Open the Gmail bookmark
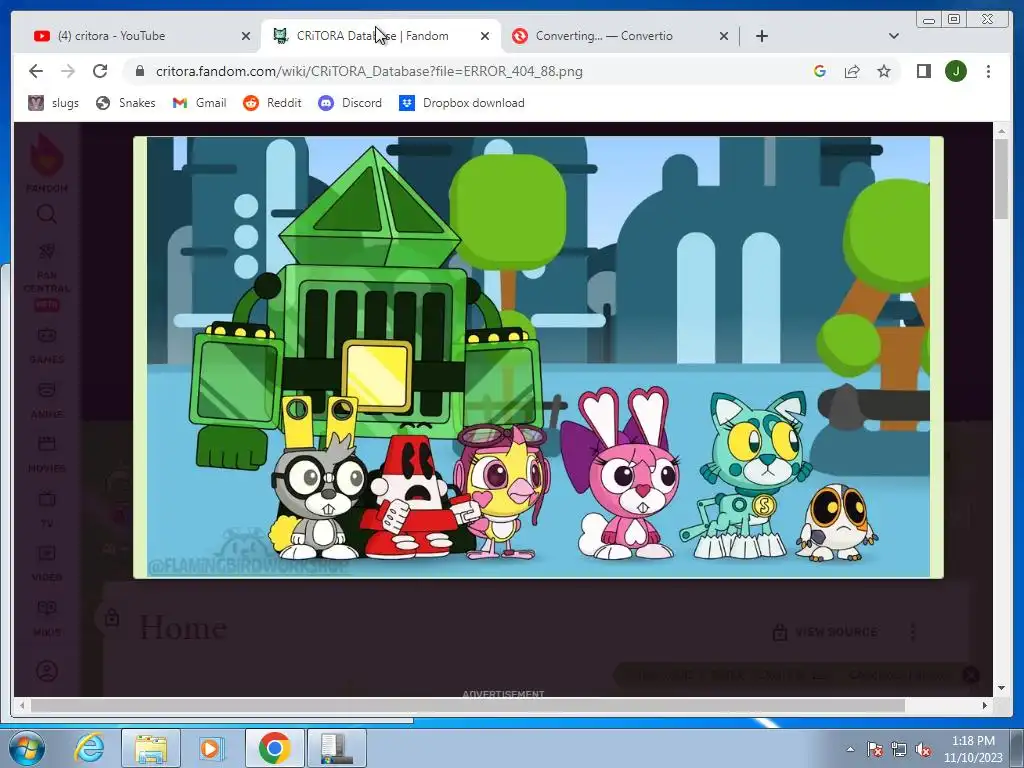The width and height of the screenshot is (1024, 768). [x=199, y=103]
